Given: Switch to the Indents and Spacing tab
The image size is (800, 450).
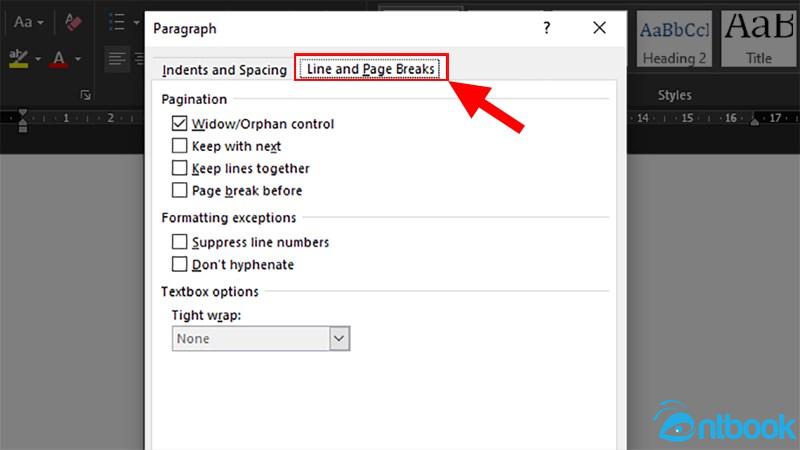Looking at the screenshot, I should click(x=224, y=70).
